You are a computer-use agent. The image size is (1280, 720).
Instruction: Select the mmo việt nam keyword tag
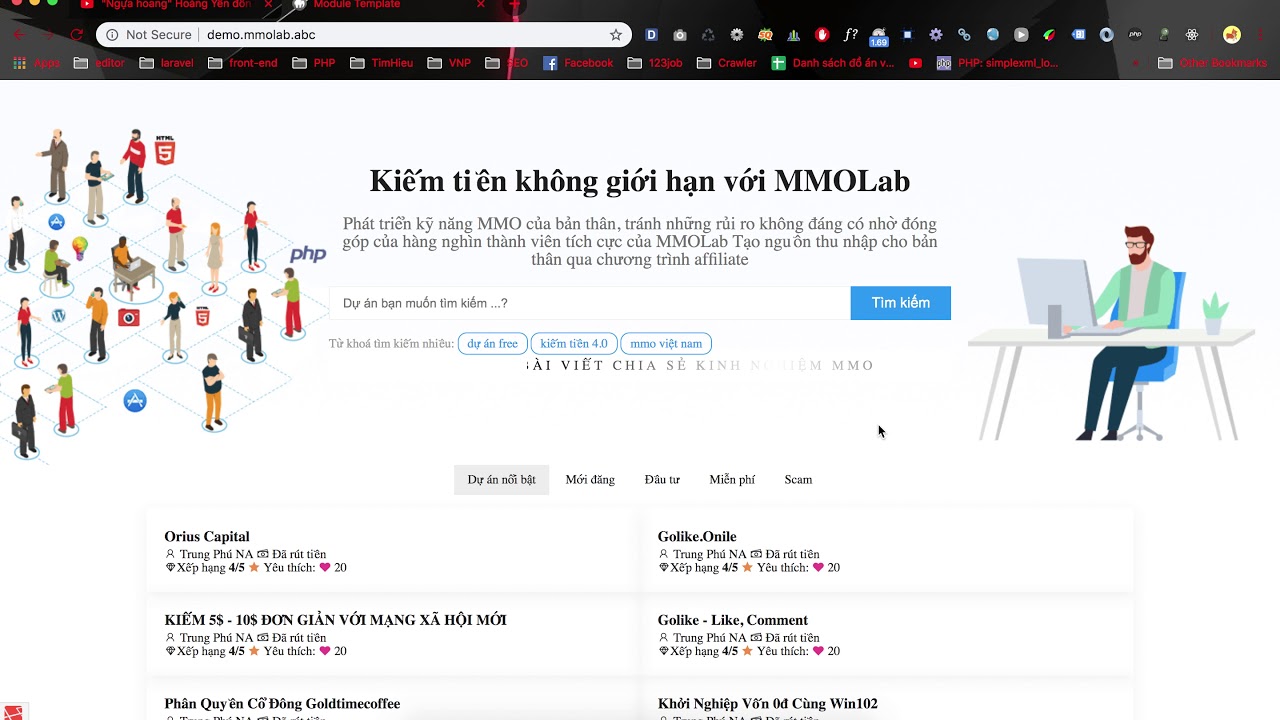pyautogui.click(x=666, y=344)
